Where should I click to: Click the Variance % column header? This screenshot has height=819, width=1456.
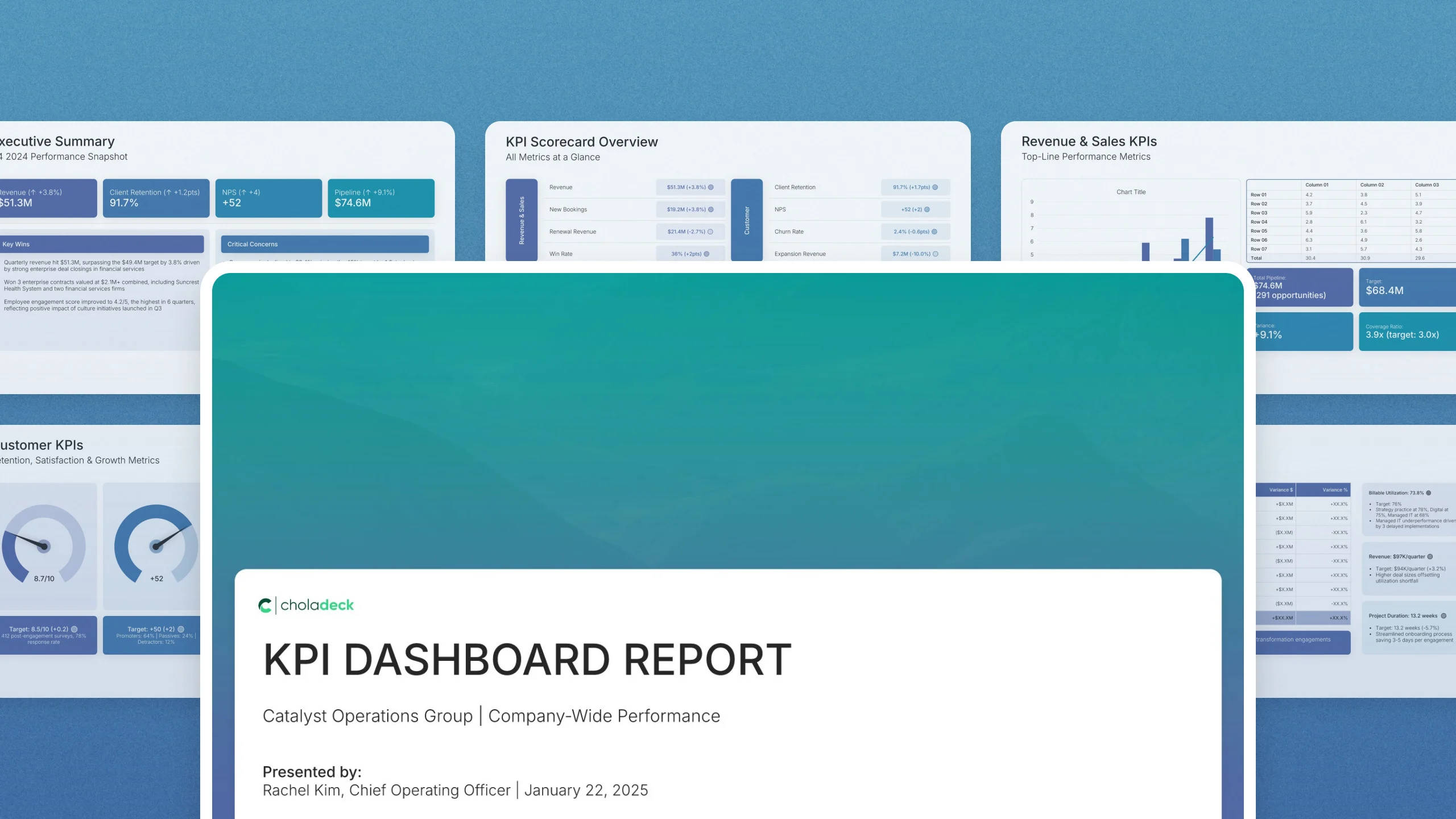pyautogui.click(x=1334, y=490)
